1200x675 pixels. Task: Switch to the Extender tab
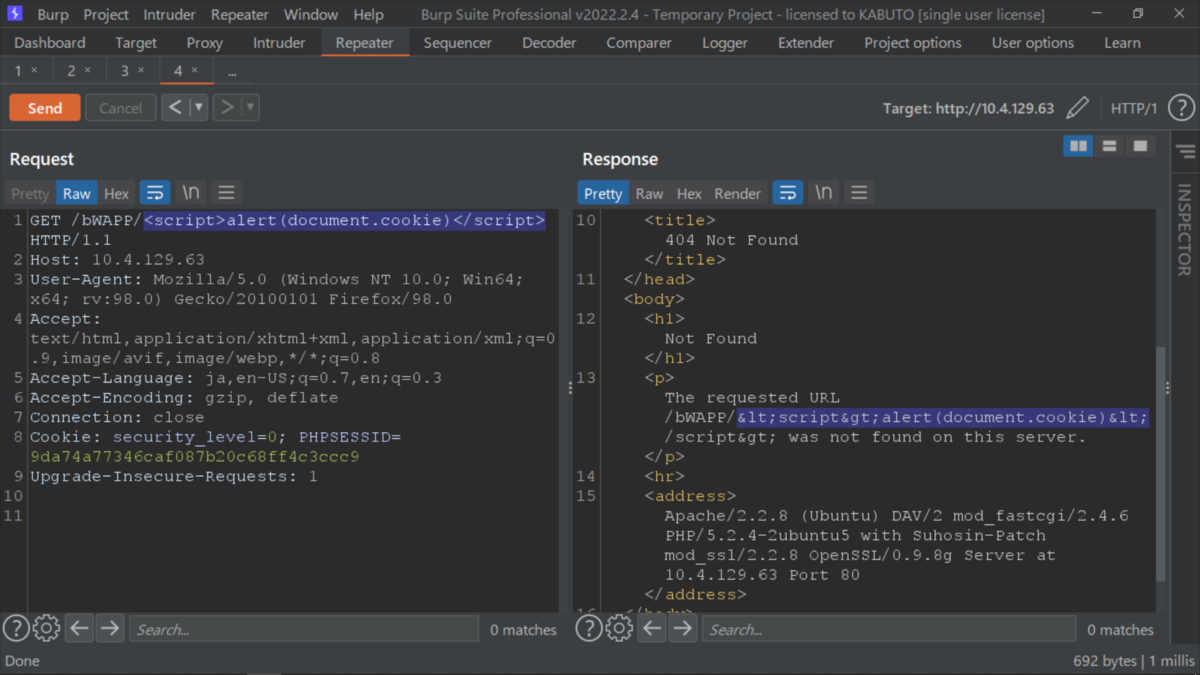tap(806, 43)
